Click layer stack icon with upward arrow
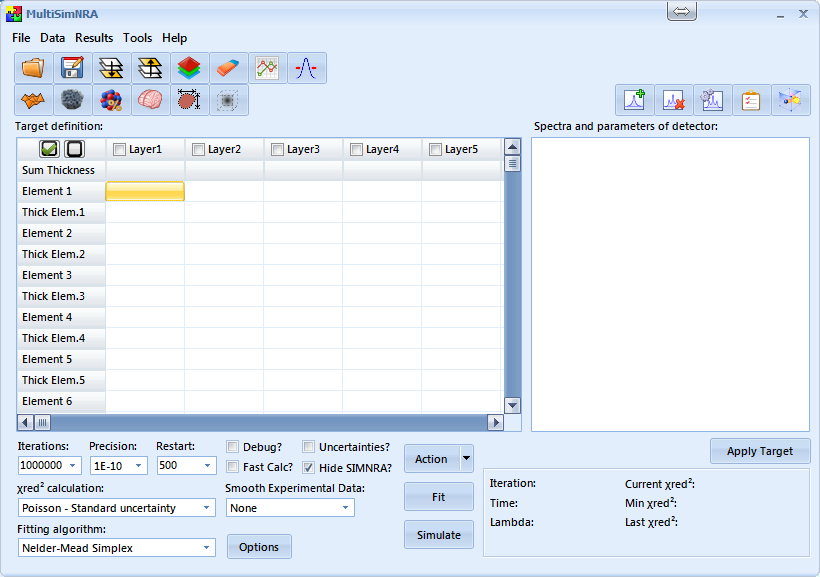This screenshot has height=577, width=820. [x=151, y=68]
